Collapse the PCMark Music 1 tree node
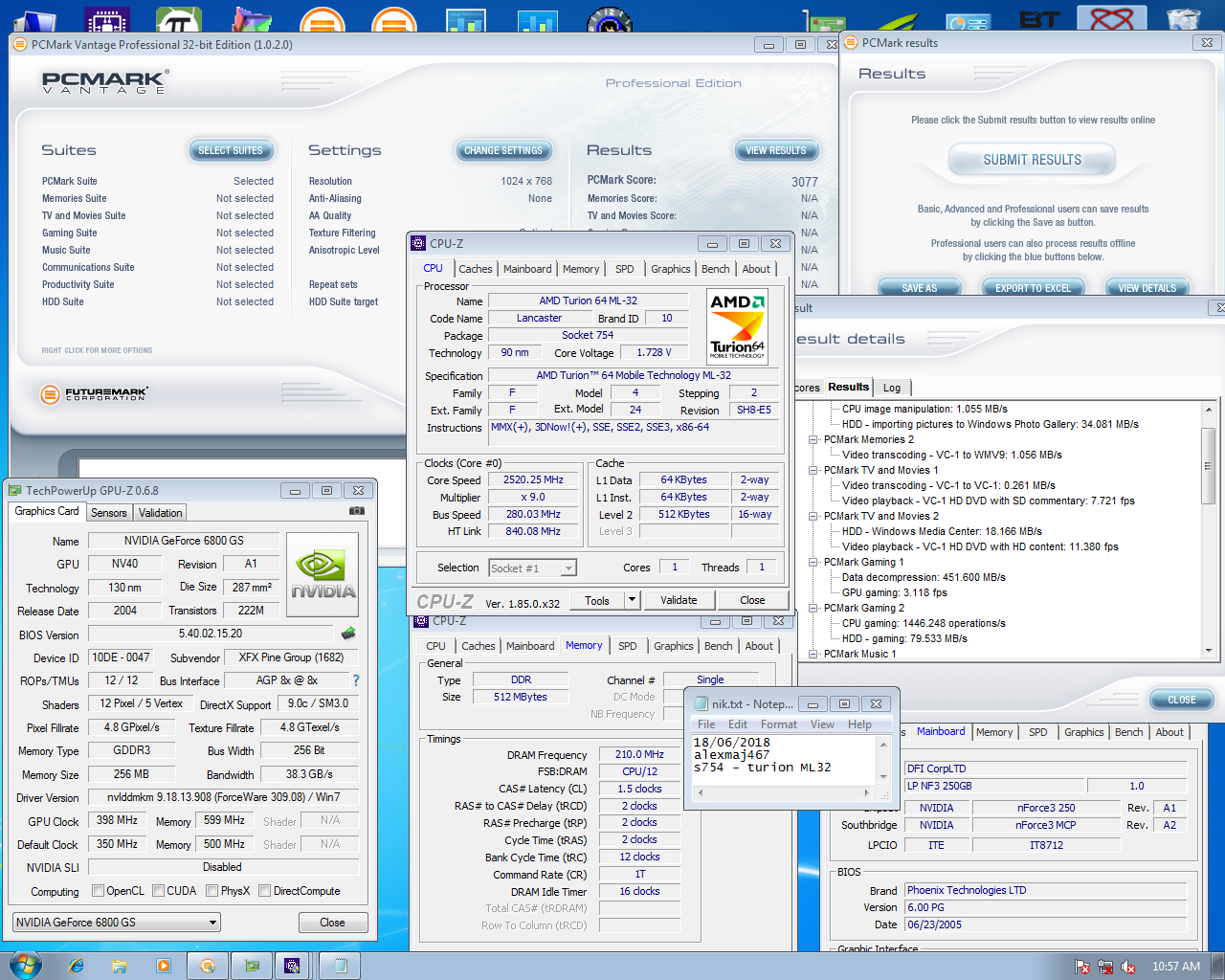Viewport: 1225px width, 980px height. coord(813,655)
